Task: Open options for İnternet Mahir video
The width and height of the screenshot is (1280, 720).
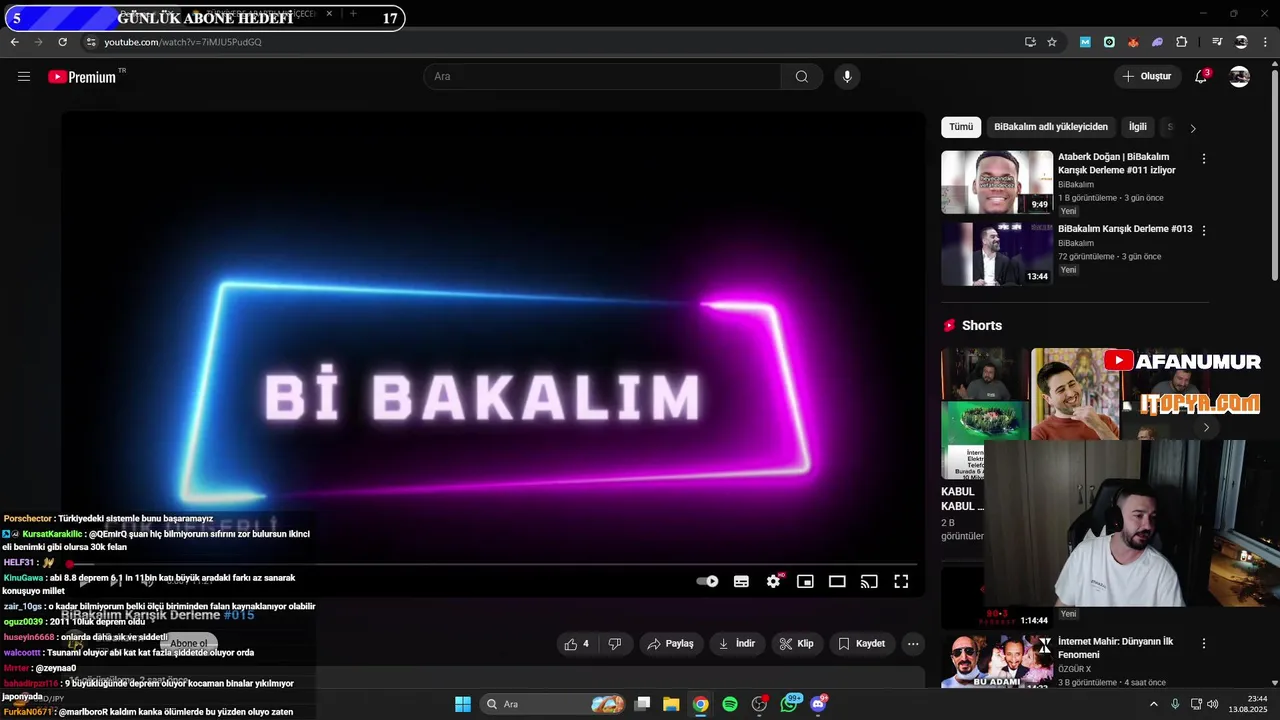Action: [1204, 644]
